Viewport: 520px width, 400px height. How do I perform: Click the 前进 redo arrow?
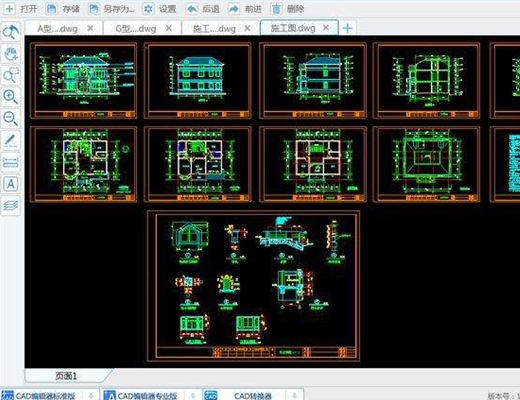(234, 9)
